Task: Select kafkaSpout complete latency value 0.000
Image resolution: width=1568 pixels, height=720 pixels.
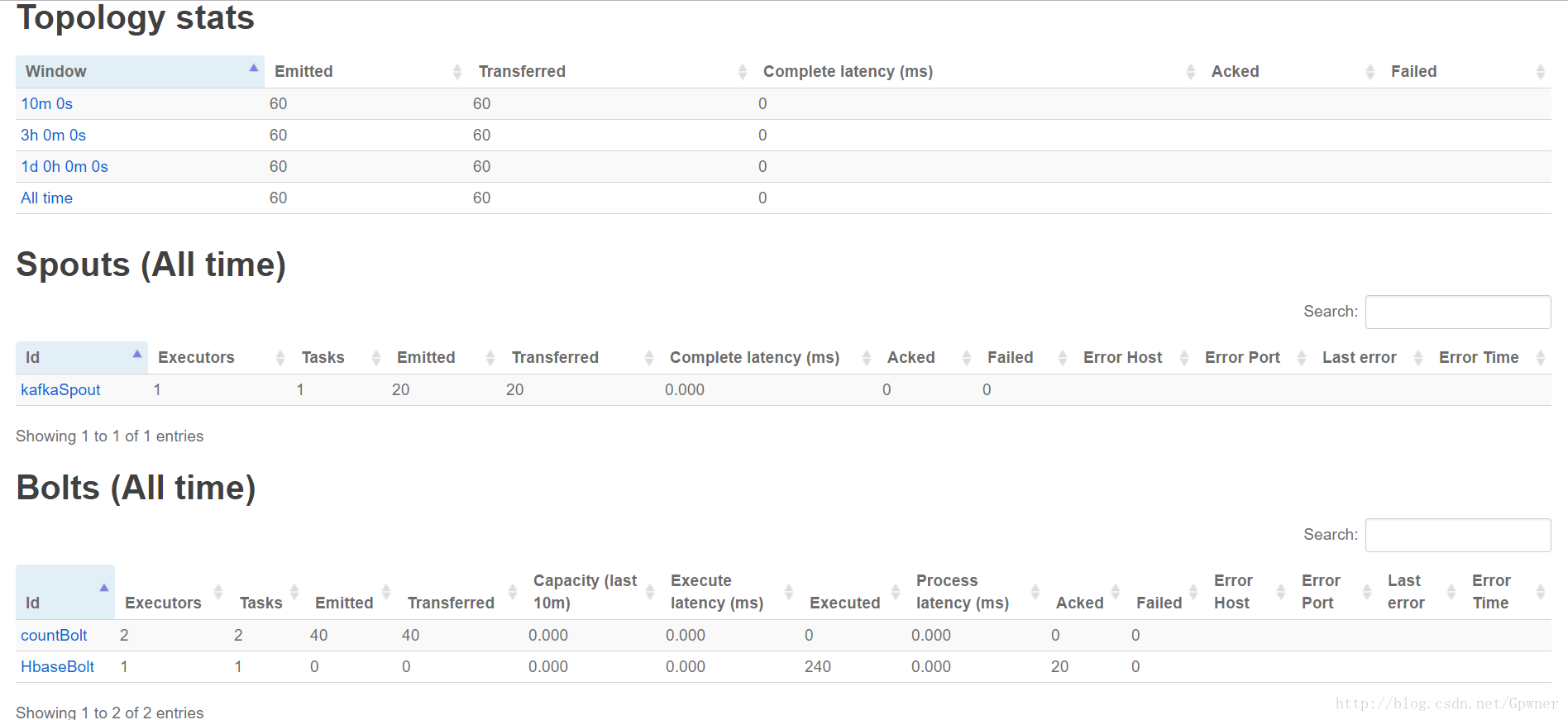Action: click(685, 390)
